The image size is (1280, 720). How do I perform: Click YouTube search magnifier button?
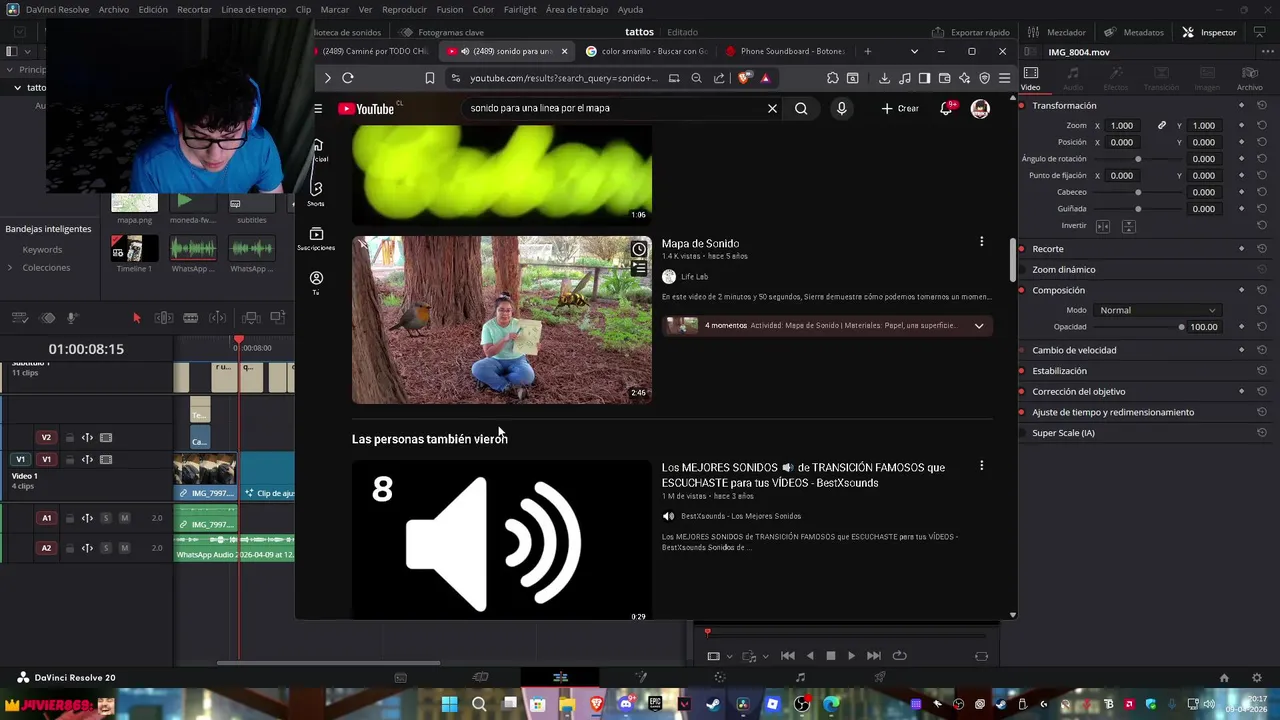[x=801, y=108]
